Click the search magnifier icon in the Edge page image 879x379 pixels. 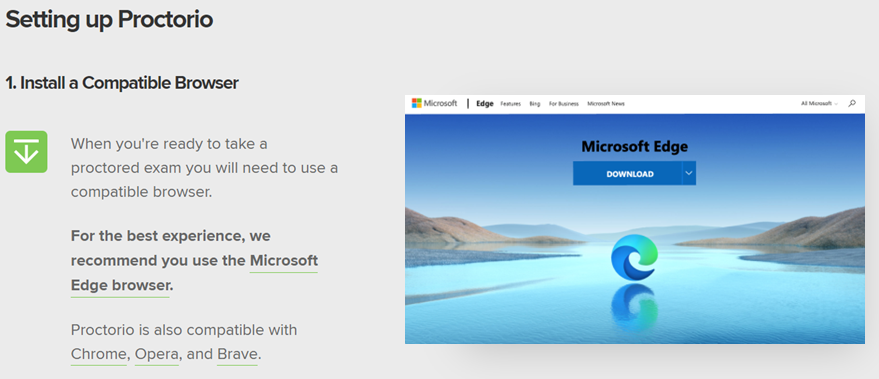852,104
